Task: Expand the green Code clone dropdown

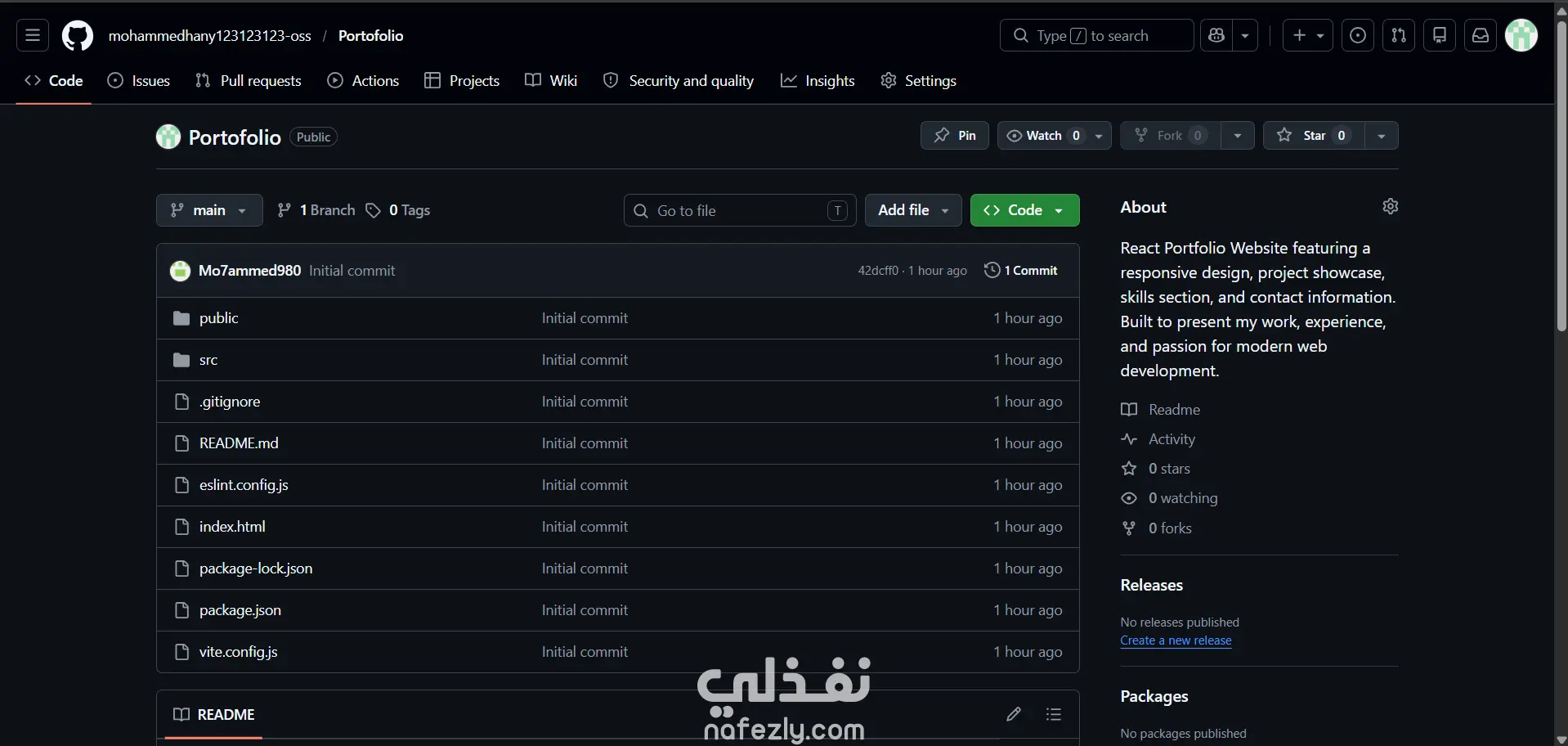Action: [x=1024, y=210]
